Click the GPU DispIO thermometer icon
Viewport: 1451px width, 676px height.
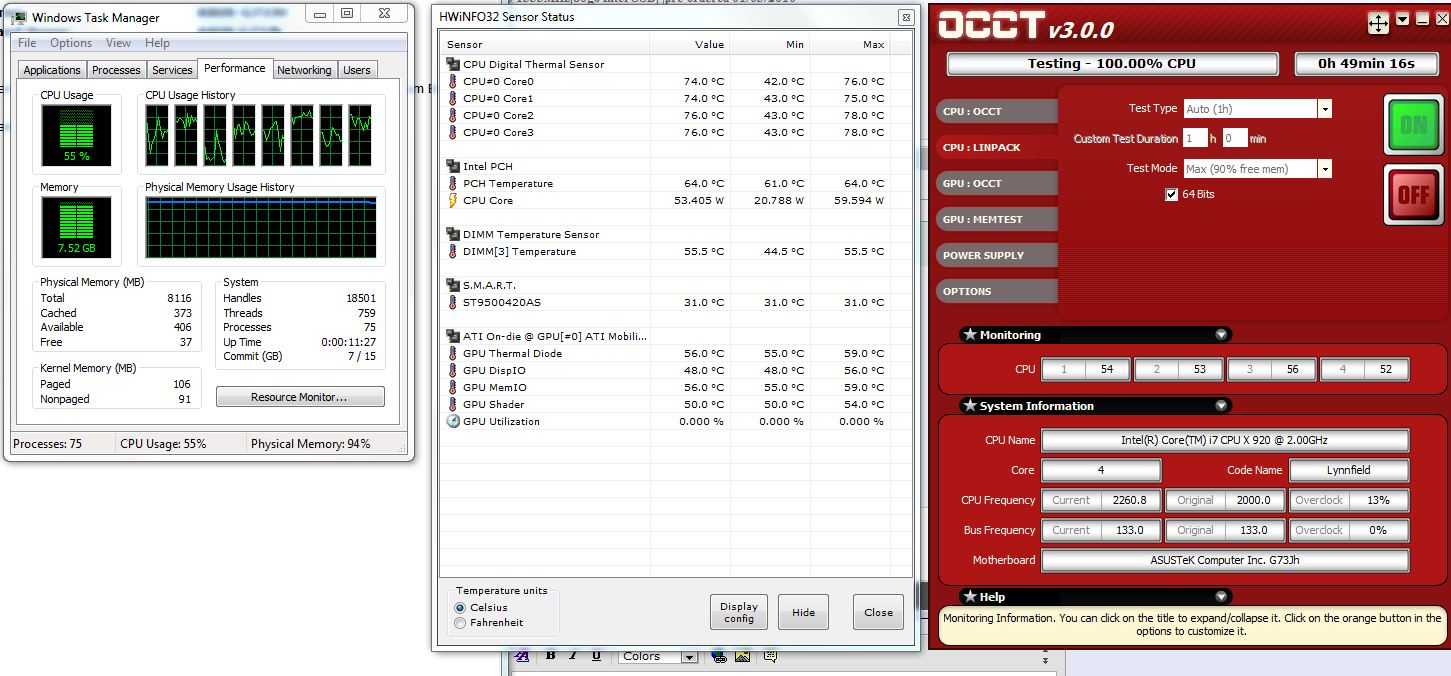point(453,370)
